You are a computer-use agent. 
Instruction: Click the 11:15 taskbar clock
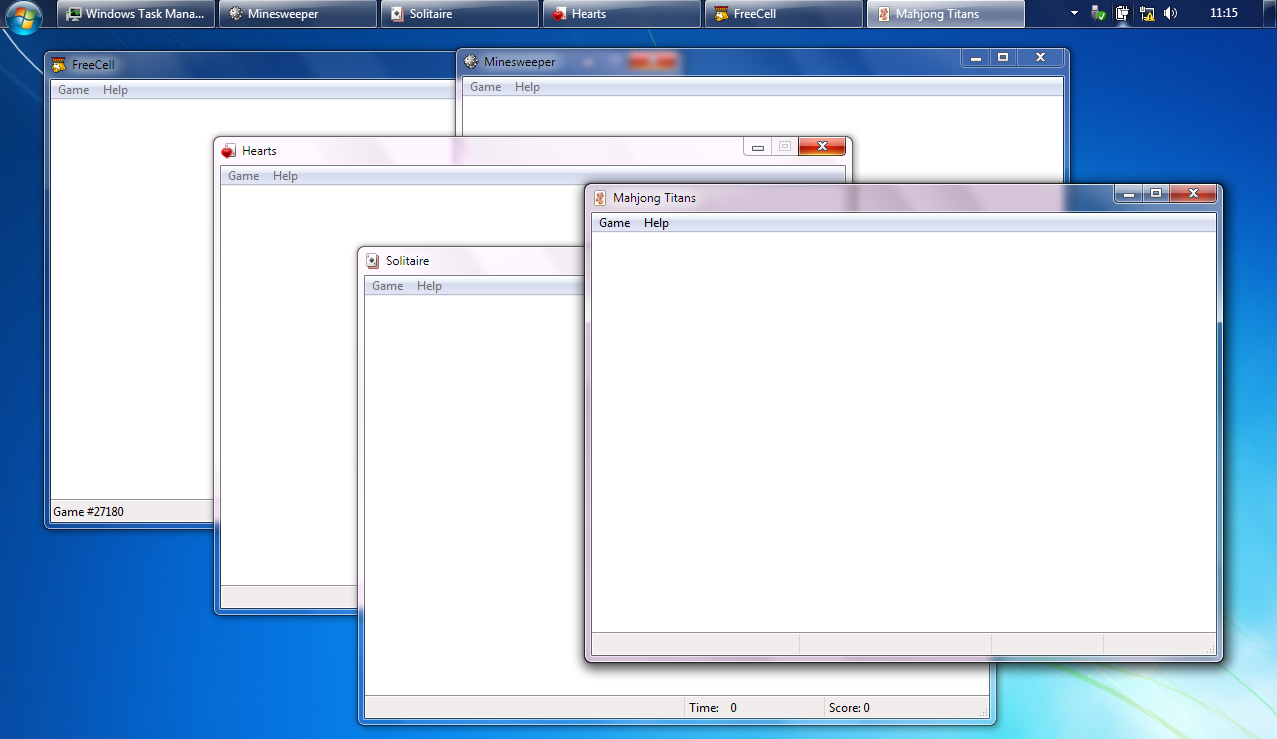(x=1223, y=14)
